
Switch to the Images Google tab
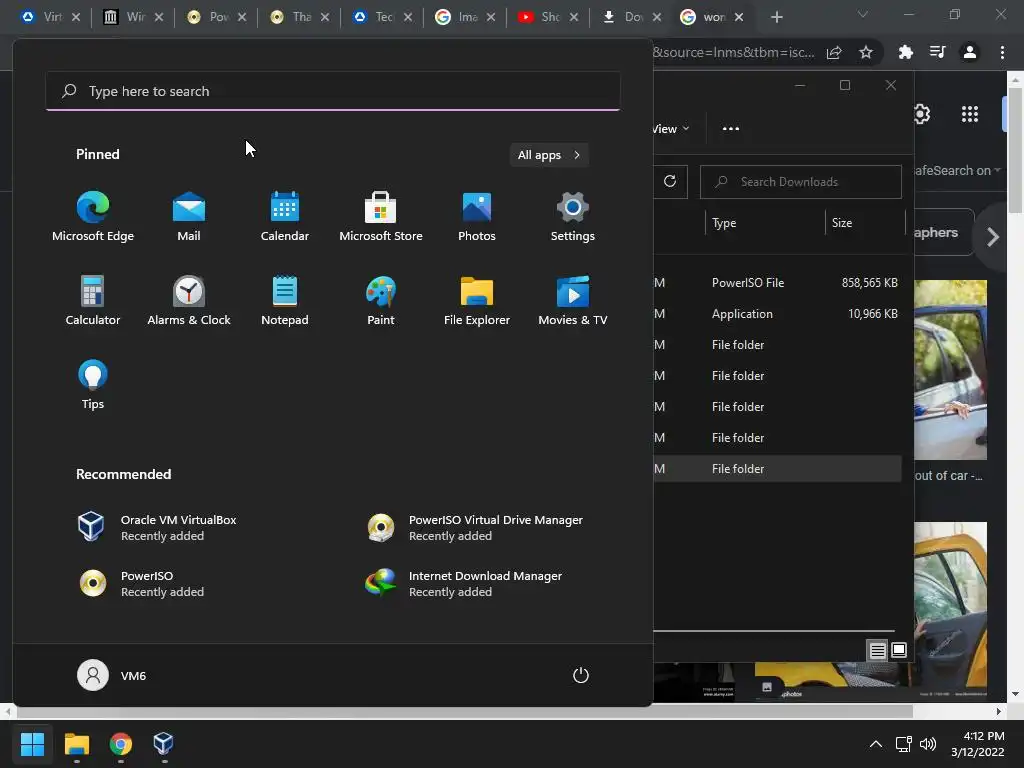point(457,17)
